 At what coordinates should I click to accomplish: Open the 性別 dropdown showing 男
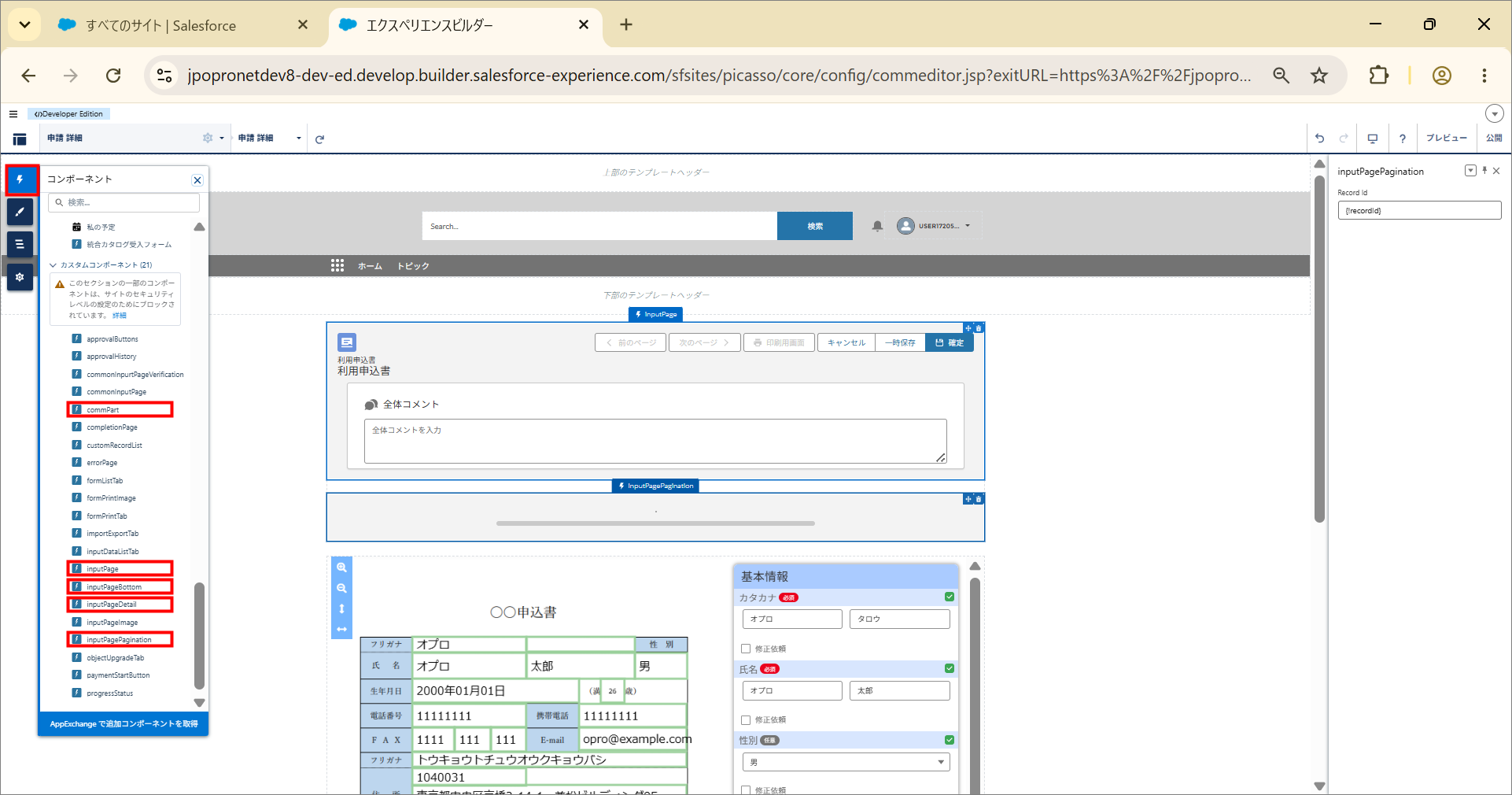click(x=846, y=762)
